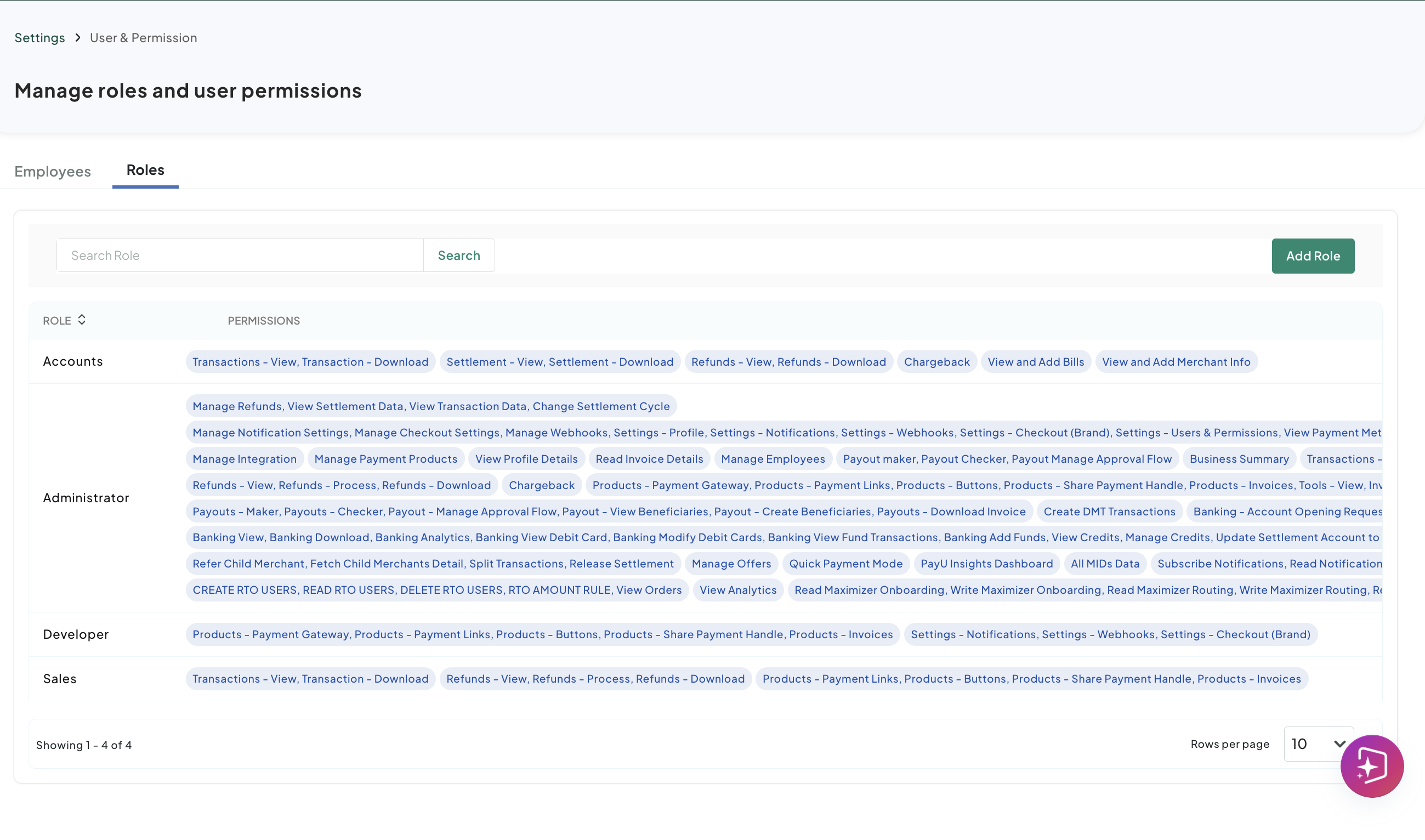This screenshot has width=1425, height=840.
Task: Click Accounts row Chargeback tag
Action: point(936,362)
